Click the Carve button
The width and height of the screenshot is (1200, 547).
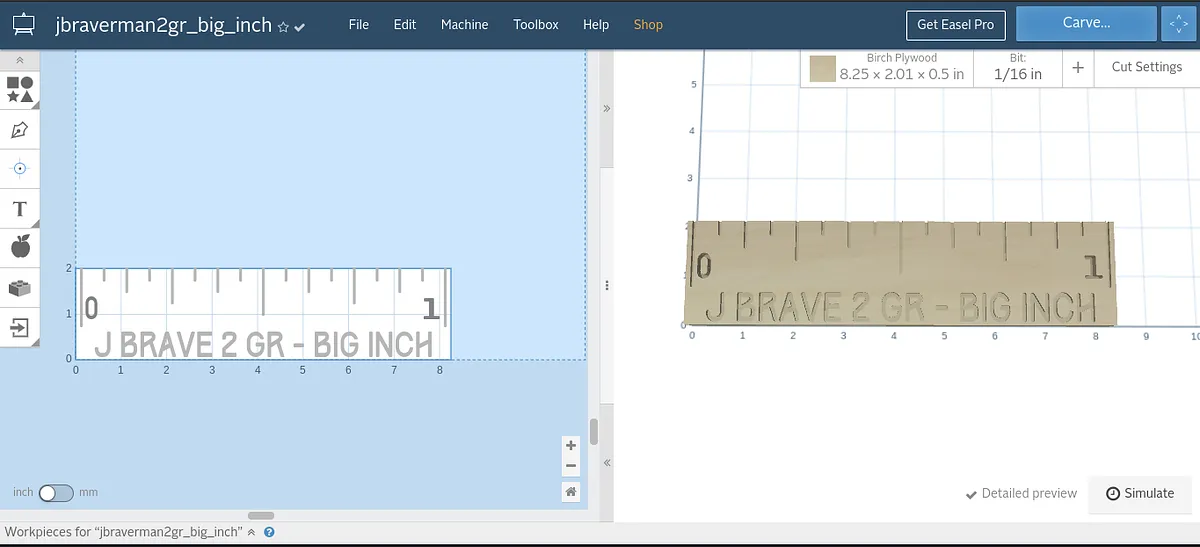(x=1085, y=23)
